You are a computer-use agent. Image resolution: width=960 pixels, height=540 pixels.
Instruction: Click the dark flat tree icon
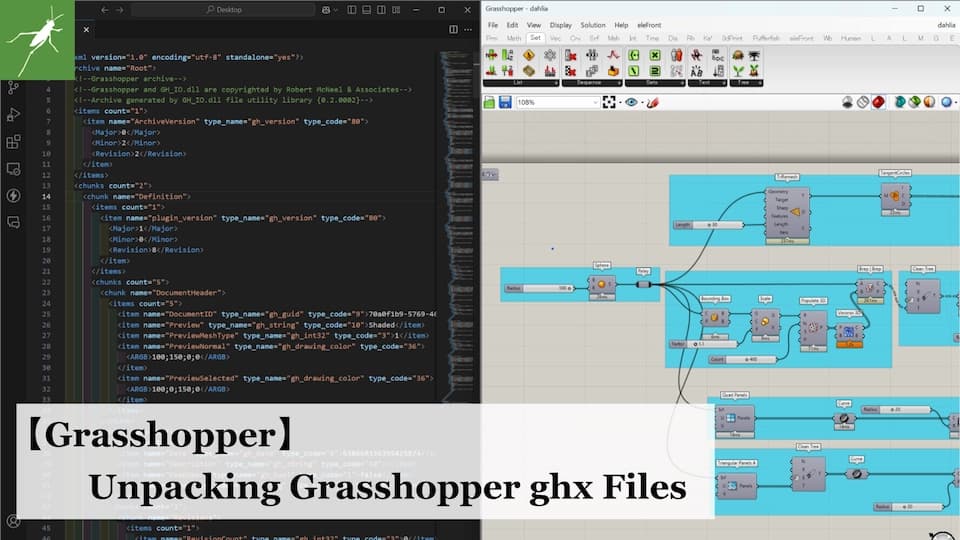754,56
